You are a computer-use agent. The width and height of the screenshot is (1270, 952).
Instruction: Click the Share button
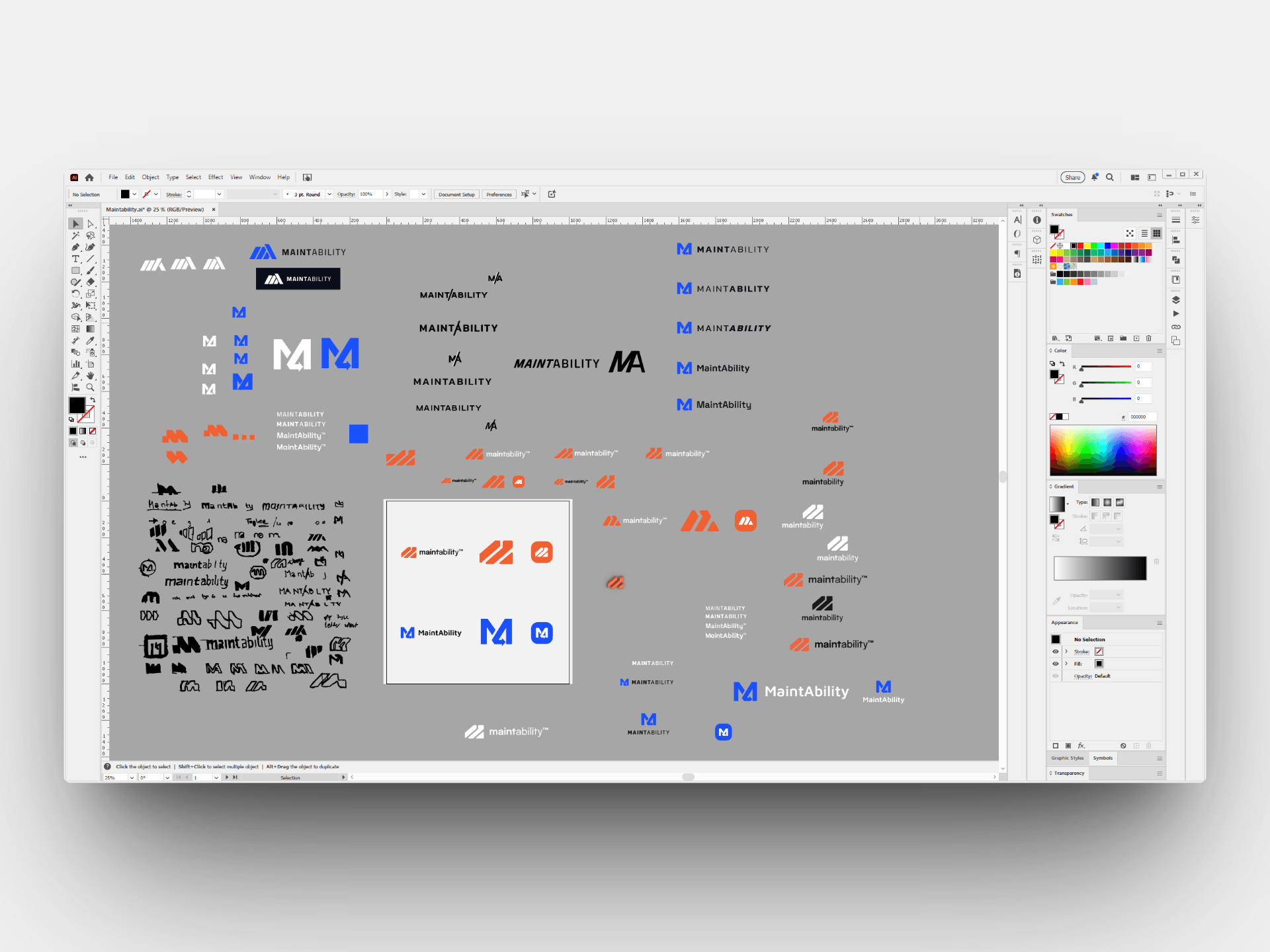tap(1072, 177)
